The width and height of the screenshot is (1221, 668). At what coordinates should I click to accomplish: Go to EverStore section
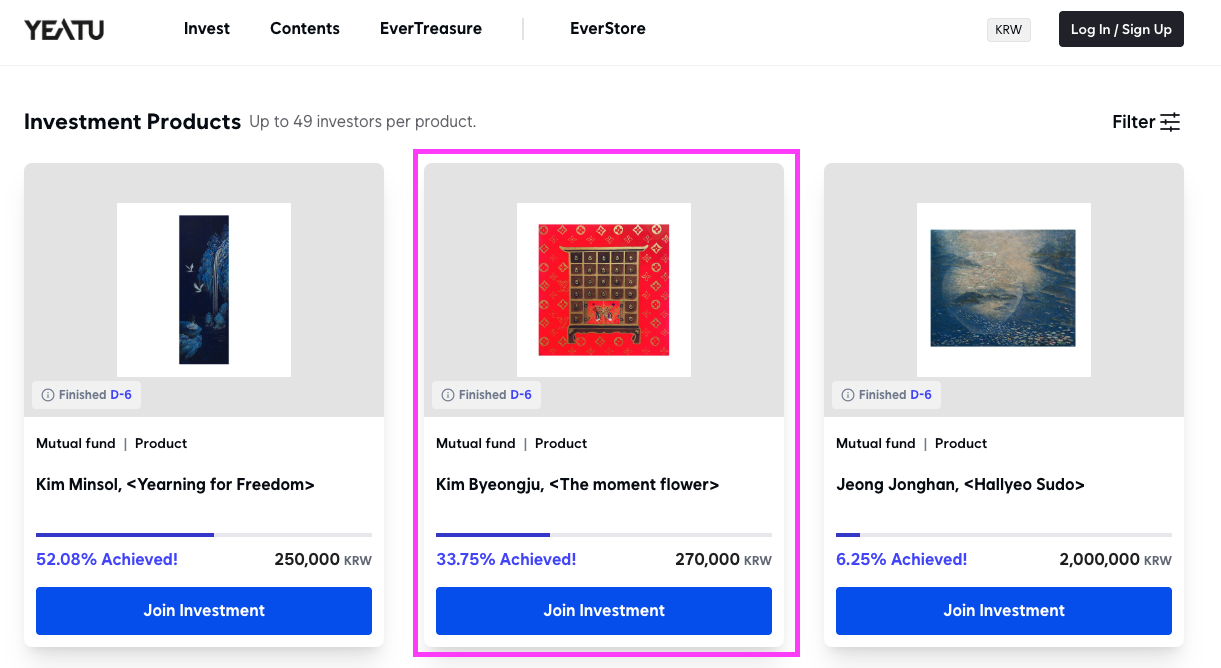tap(607, 29)
